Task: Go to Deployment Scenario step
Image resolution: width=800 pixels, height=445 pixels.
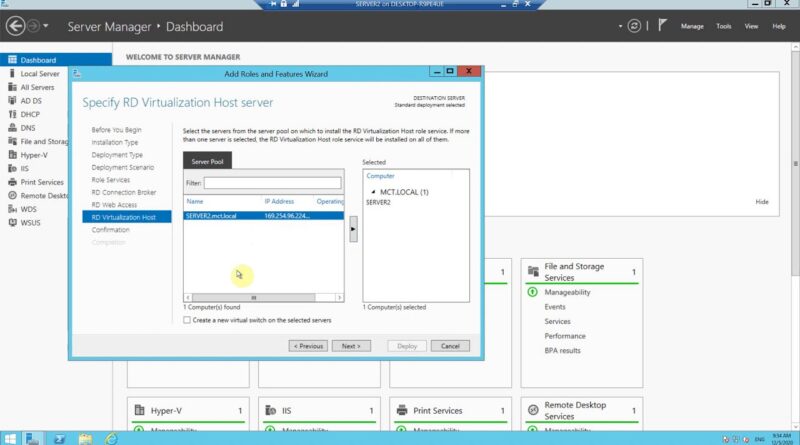Action: 122,167
